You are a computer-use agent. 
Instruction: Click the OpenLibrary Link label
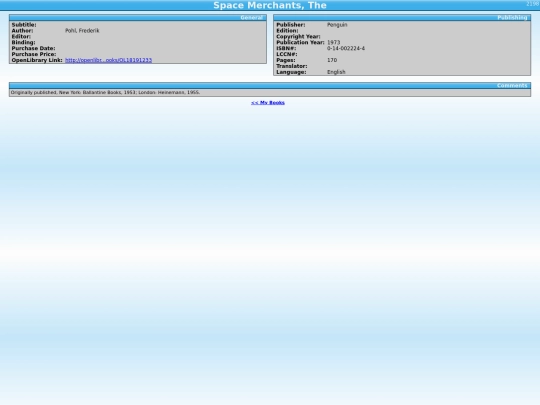(x=37, y=60)
